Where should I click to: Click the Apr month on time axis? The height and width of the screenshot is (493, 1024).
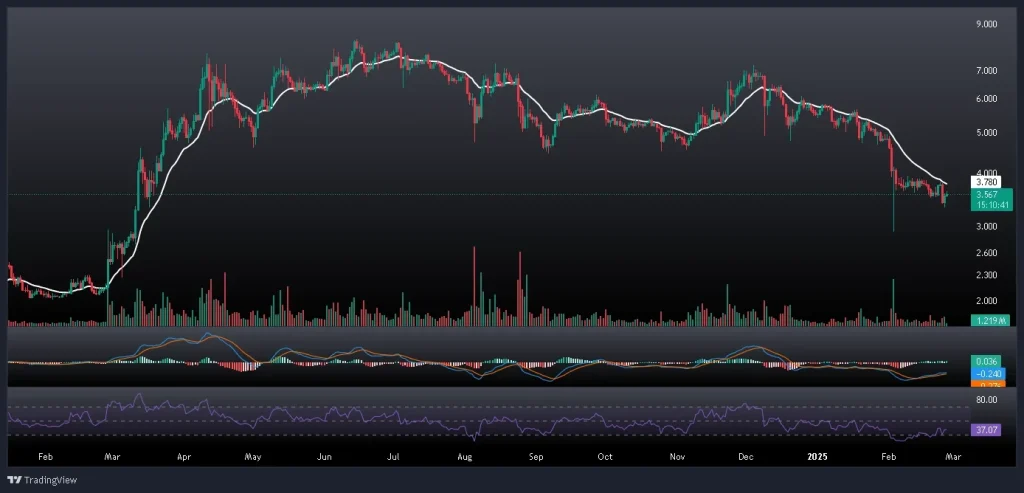coord(183,455)
